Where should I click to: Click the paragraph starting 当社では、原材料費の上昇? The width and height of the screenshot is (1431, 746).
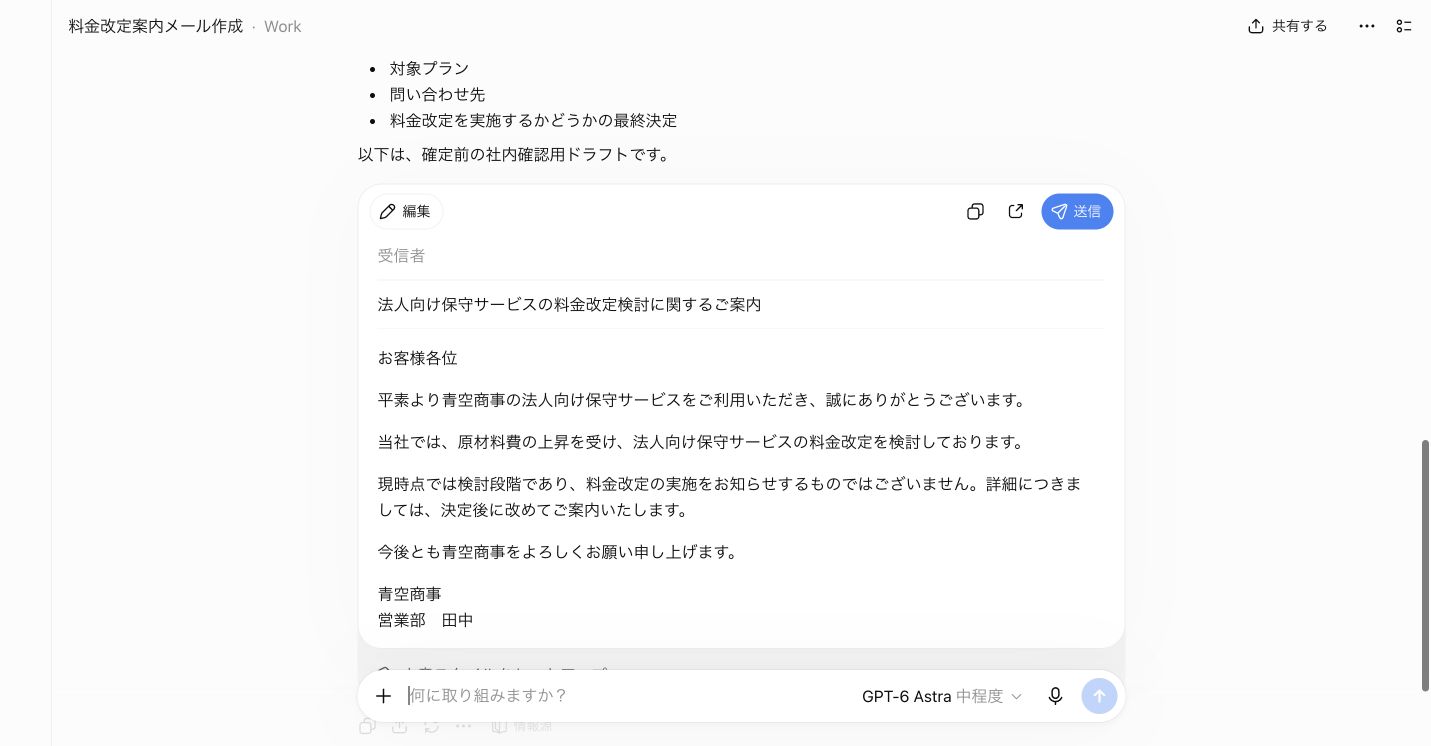(x=704, y=442)
